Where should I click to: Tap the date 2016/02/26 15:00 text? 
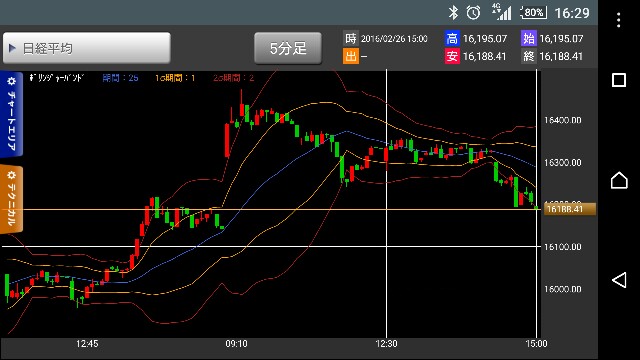coord(394,39)
